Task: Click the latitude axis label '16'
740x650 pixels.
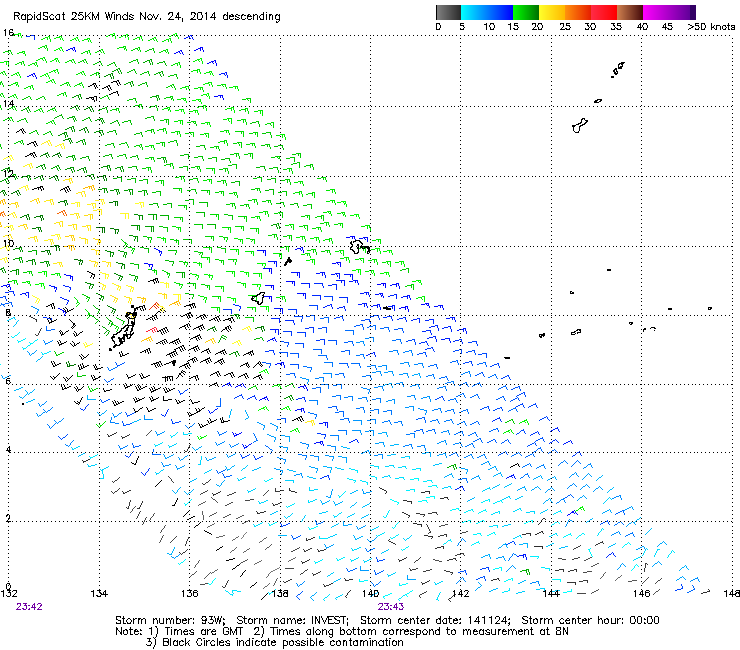Action: (8, 33)
